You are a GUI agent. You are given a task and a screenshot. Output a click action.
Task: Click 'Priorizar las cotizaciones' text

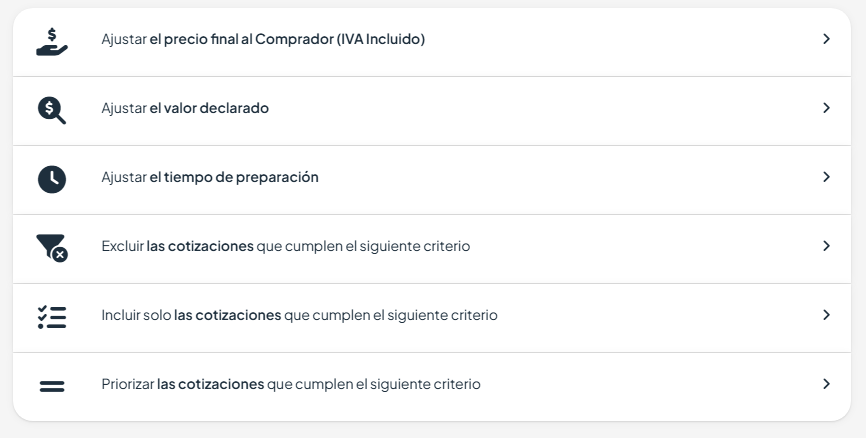point(183,384)
